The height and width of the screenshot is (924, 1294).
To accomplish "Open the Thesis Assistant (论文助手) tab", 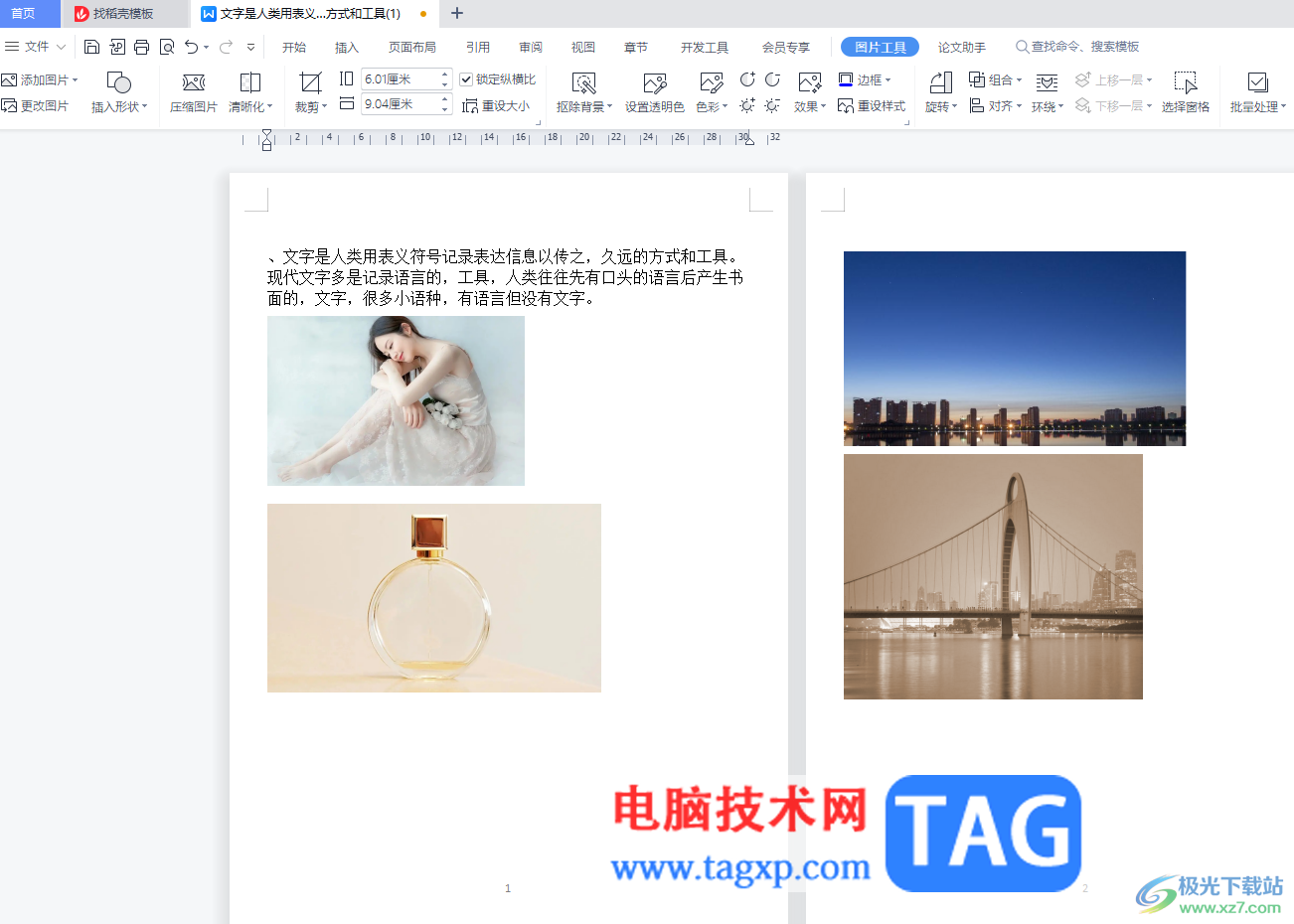I will (962, 47).
